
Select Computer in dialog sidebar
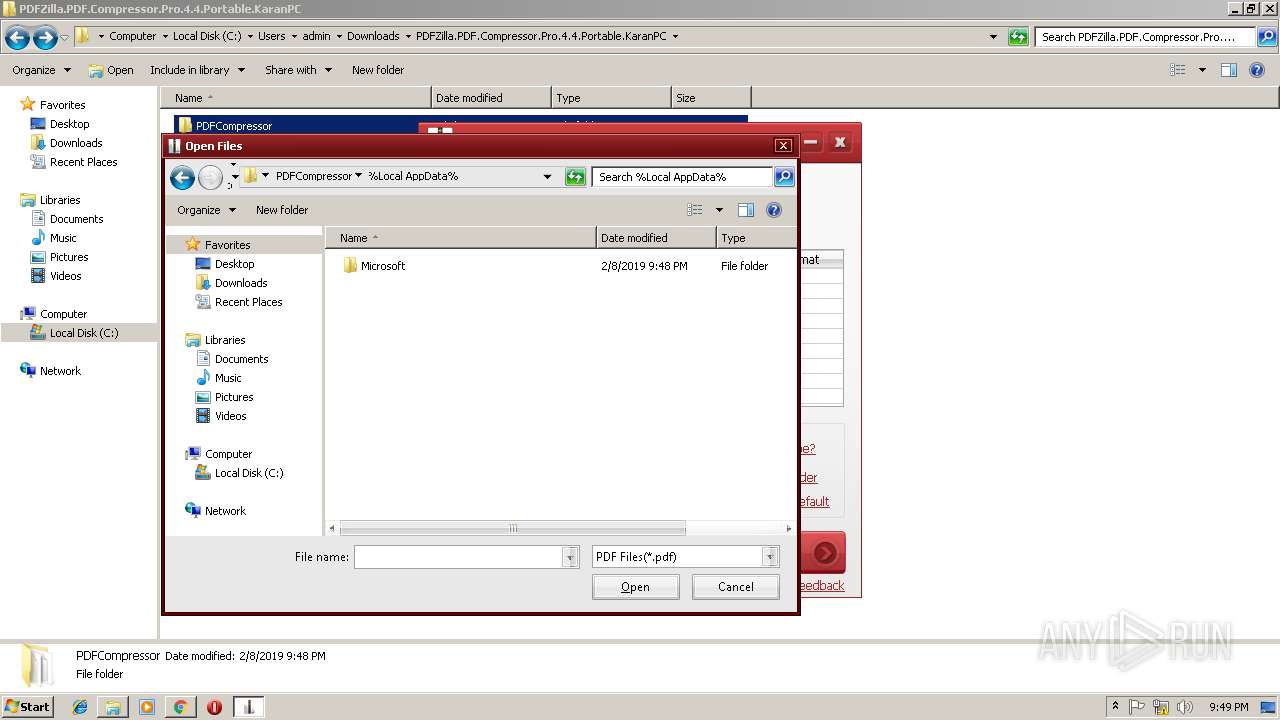click(x=228, y=454)
